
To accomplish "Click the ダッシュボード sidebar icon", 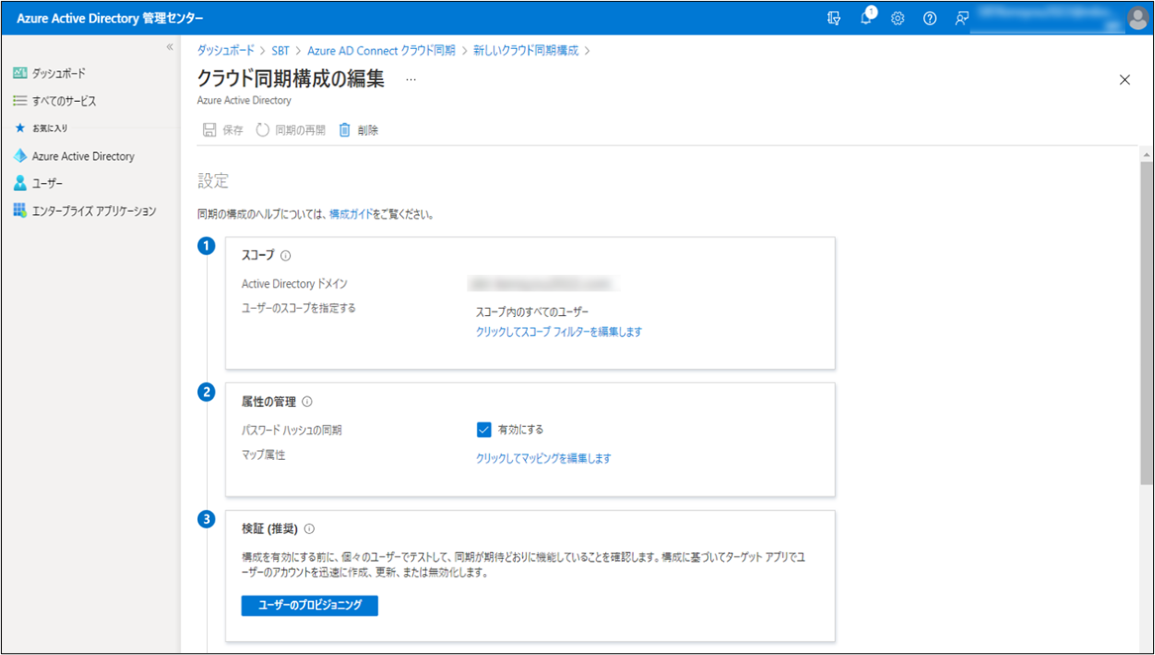I will 20,73.
